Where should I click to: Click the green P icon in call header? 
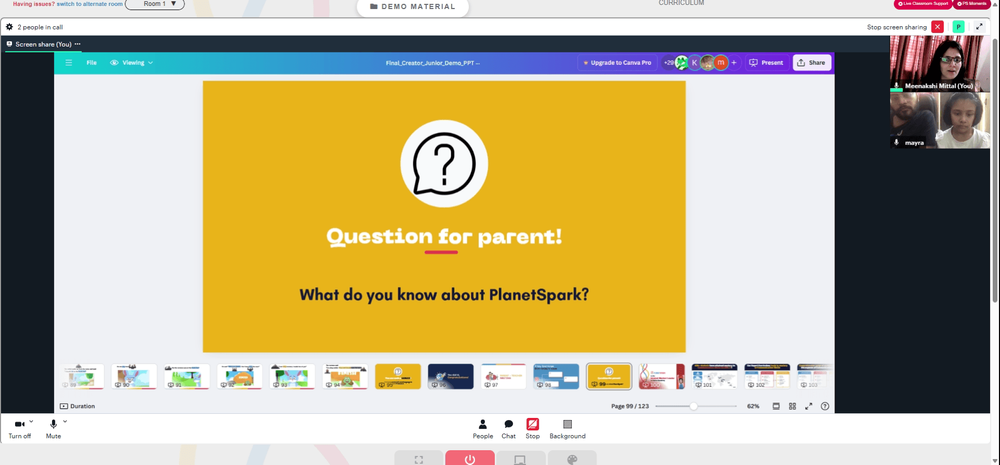pos(958,27)
